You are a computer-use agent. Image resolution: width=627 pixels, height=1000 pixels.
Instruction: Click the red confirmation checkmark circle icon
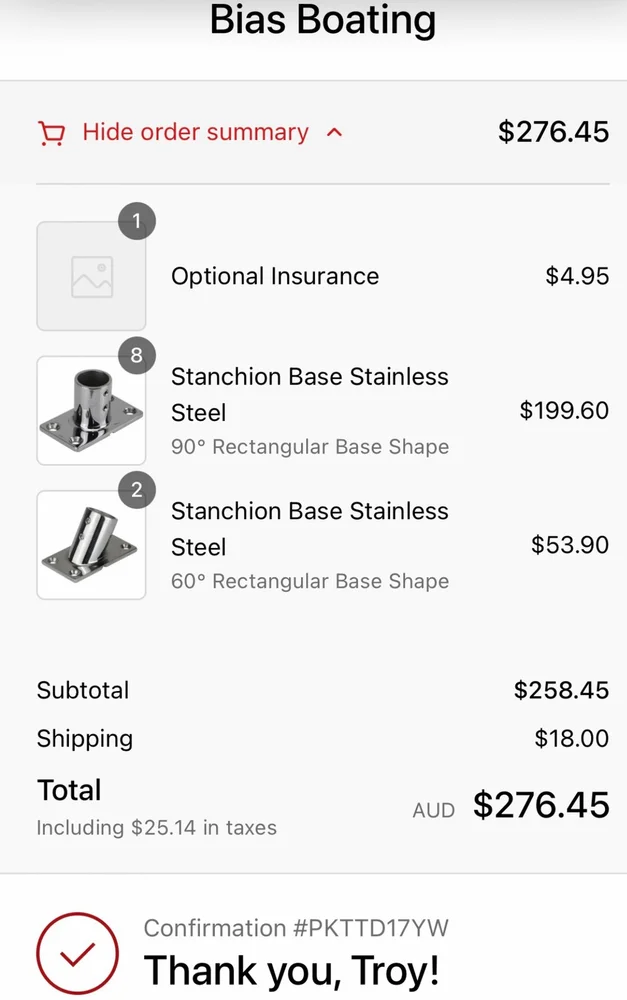tap(77, 954)
